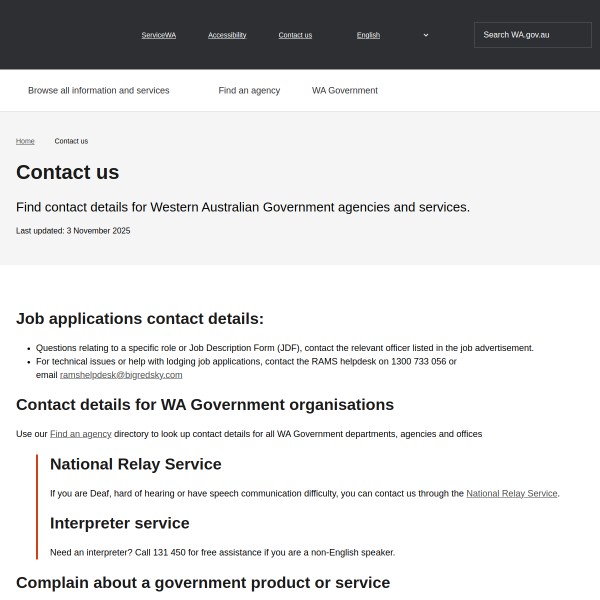
Task: Click the Search WA.gov.au field
Action: click(x=530, y=35)
